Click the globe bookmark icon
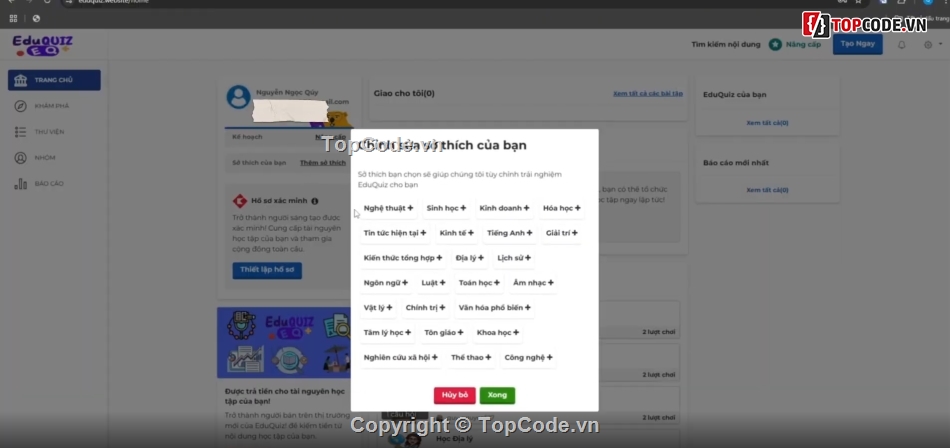950x448 pixels. [x=36, y=18]
